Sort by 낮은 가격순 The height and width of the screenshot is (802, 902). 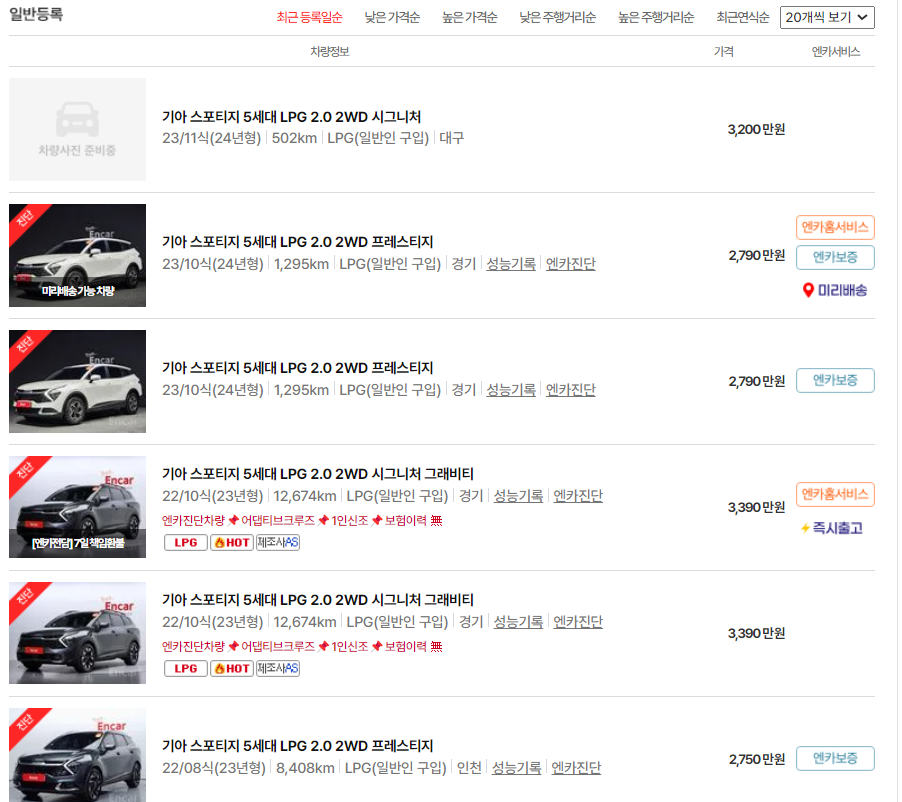(x=392, y=17)
